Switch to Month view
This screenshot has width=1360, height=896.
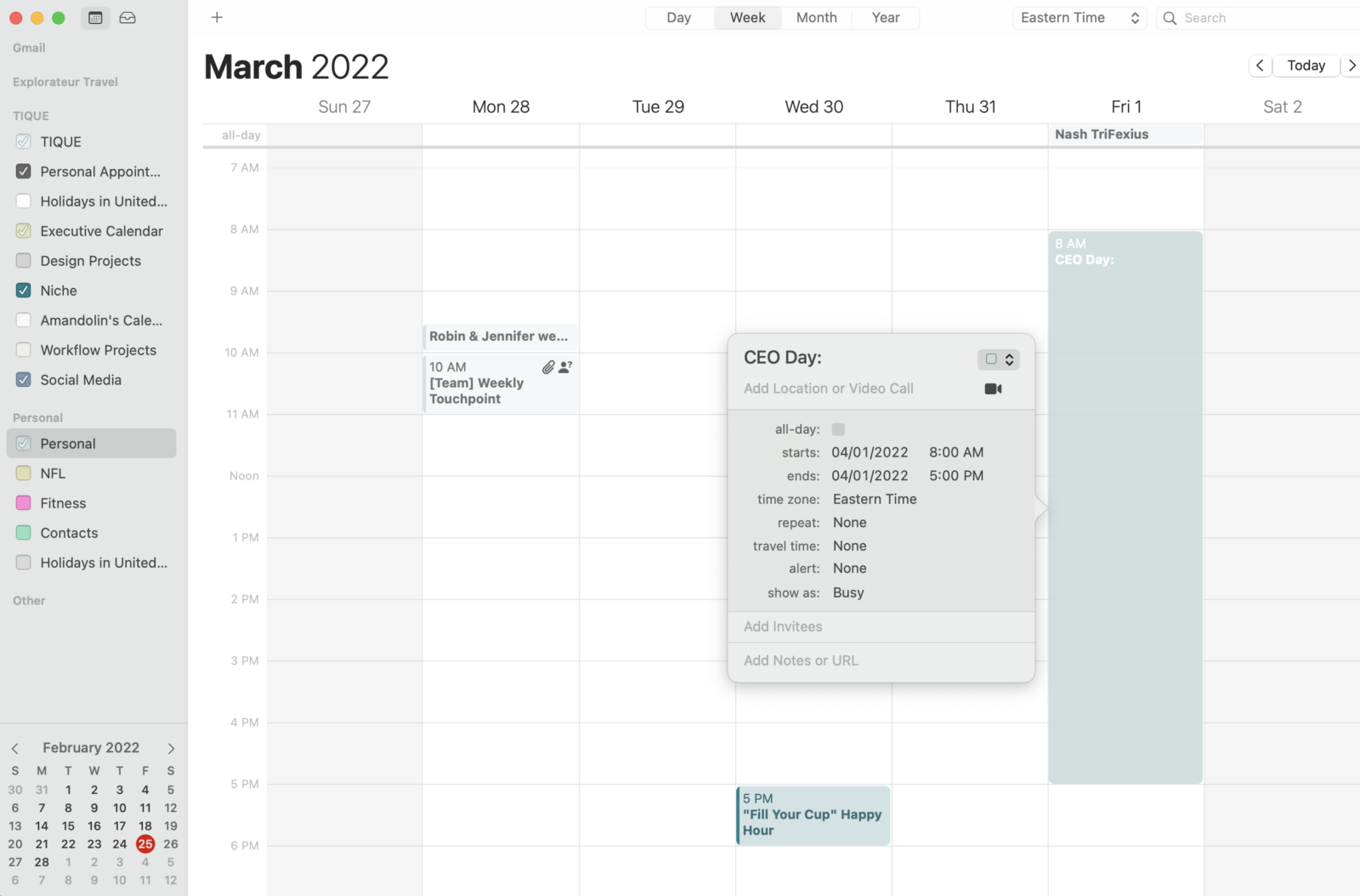coord(815,17)
